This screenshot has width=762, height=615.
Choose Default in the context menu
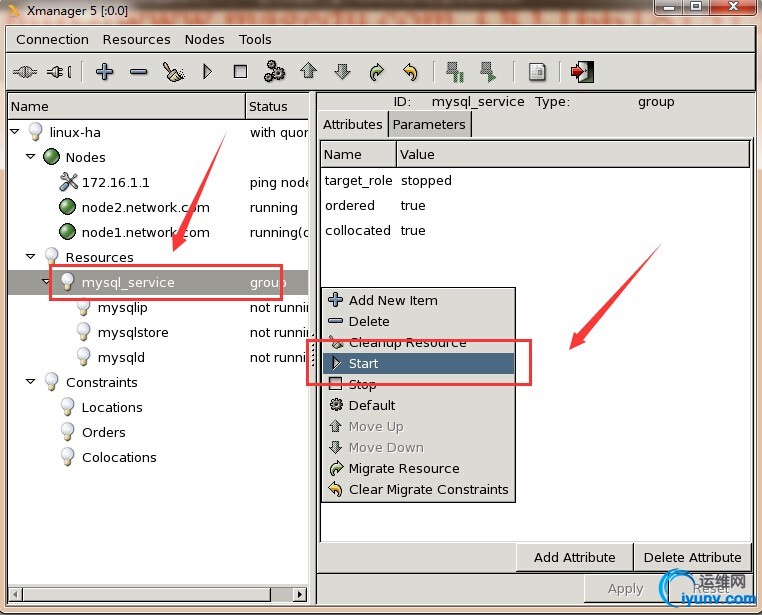pos(418,405)
